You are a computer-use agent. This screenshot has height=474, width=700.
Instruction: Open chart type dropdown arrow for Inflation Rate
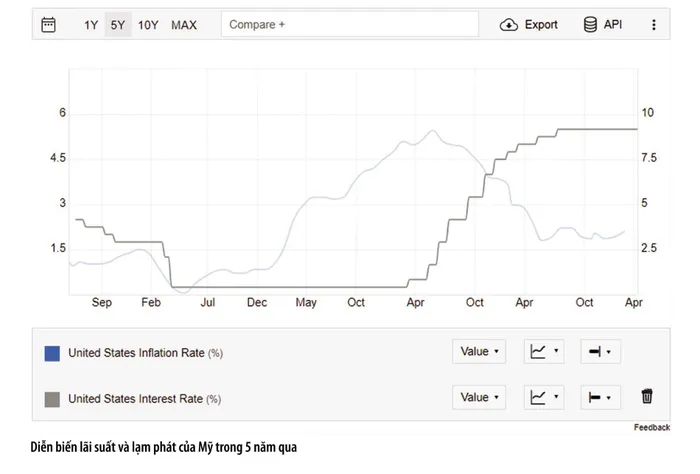click(x=556, y=351)
